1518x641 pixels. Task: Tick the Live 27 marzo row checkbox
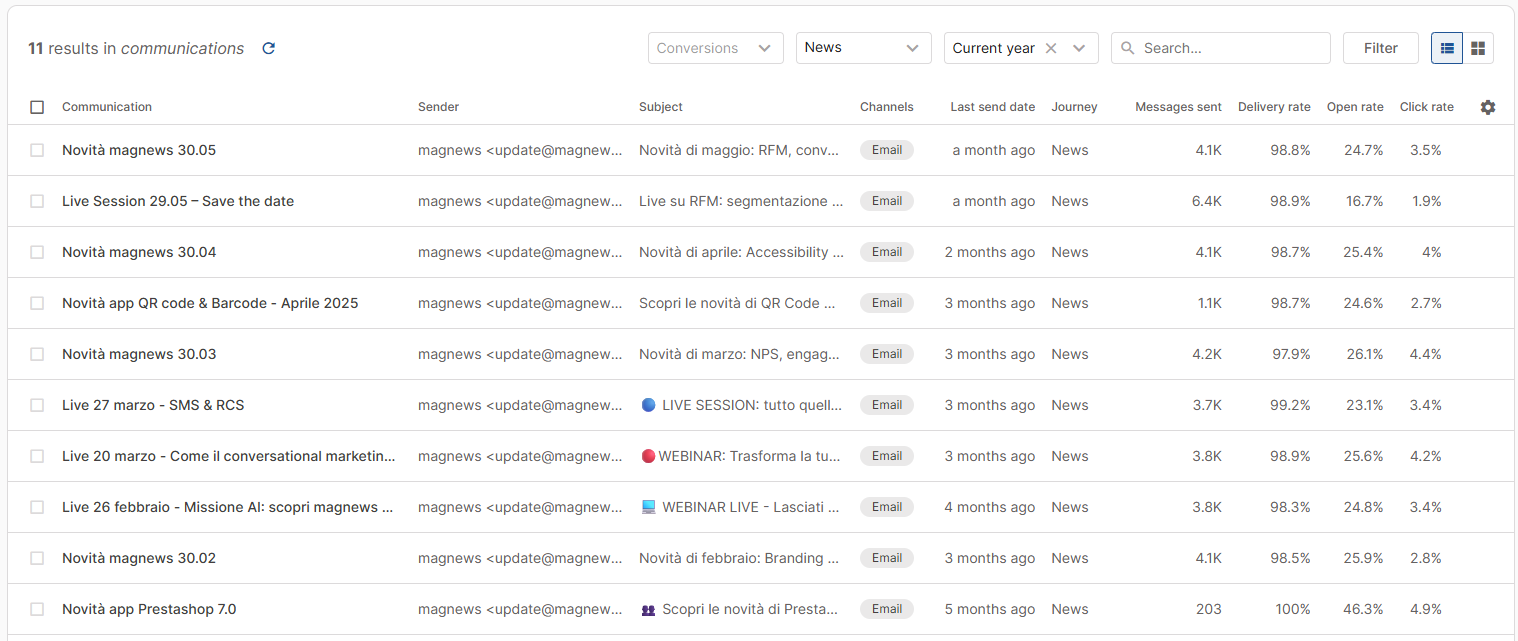pos(37,405)
